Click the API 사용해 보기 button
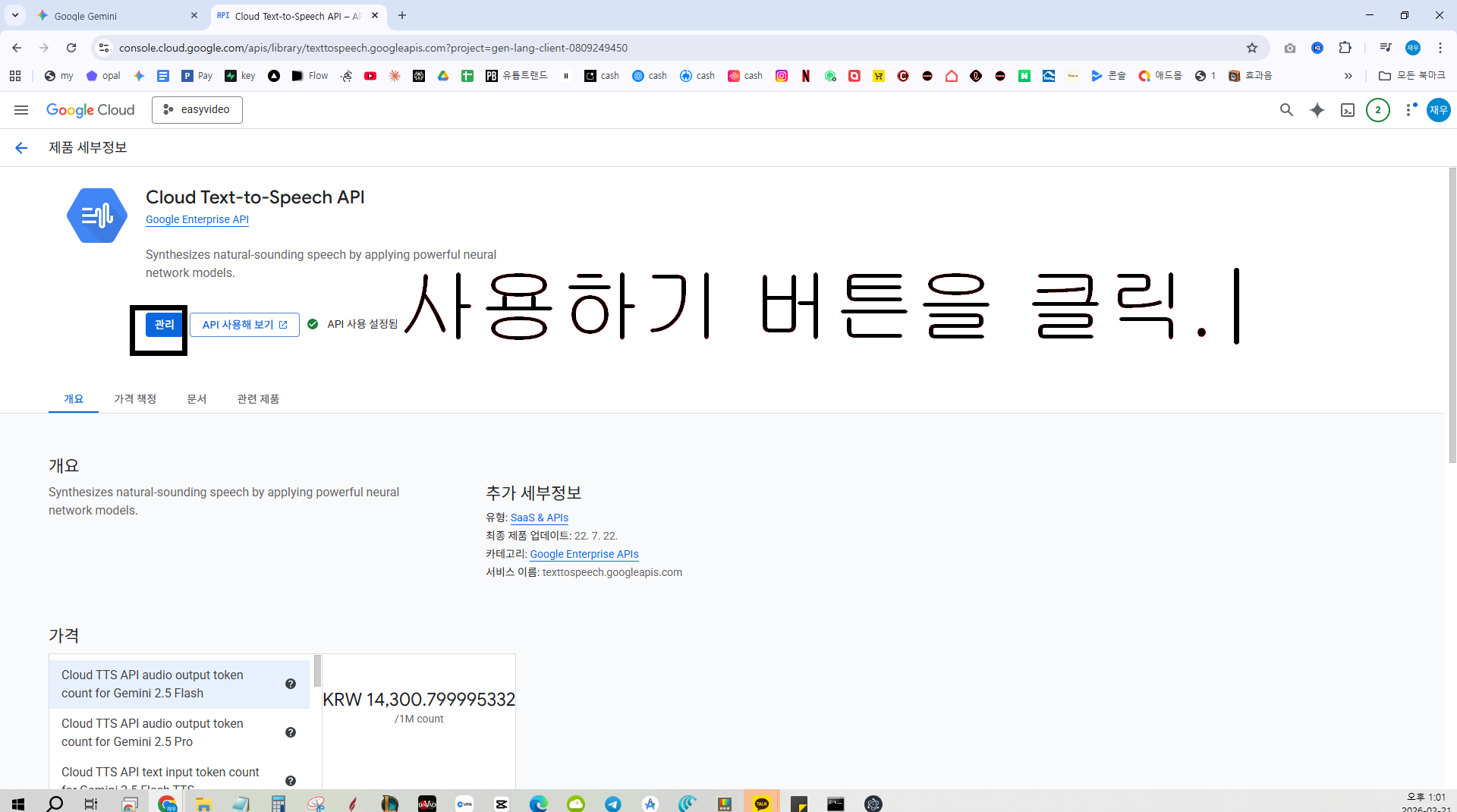 [x=244, y=325]
